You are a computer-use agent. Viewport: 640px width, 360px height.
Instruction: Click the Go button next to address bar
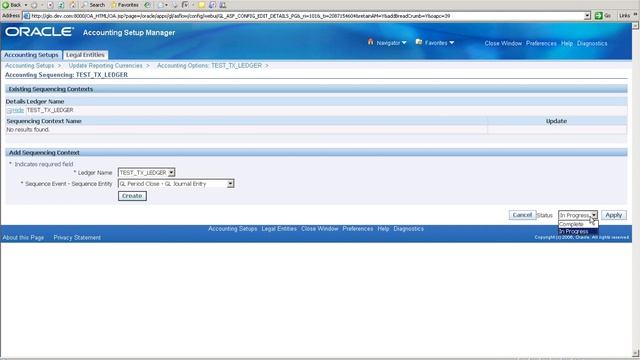[x=603, y=16]
